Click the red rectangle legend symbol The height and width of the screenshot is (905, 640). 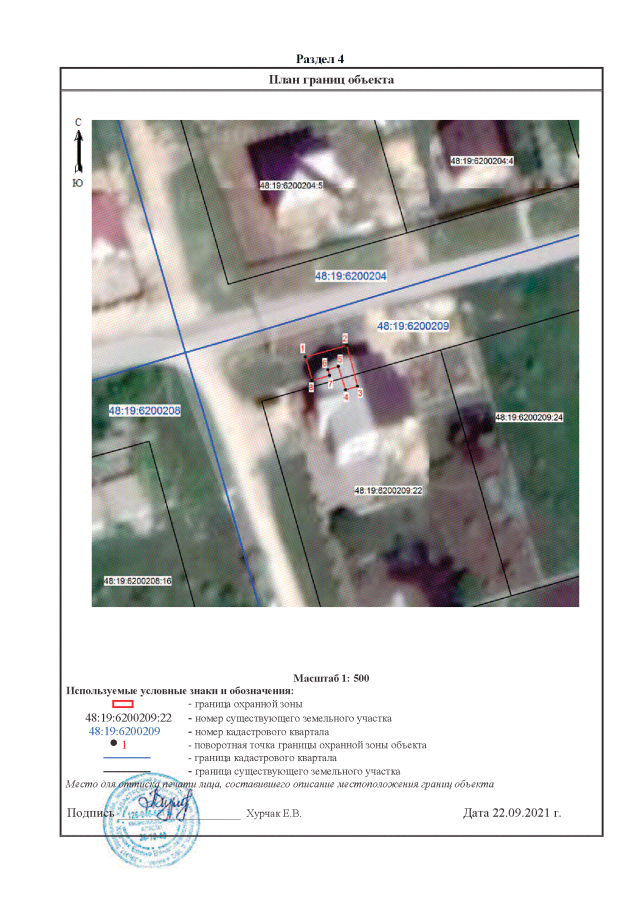coord(122,706)
